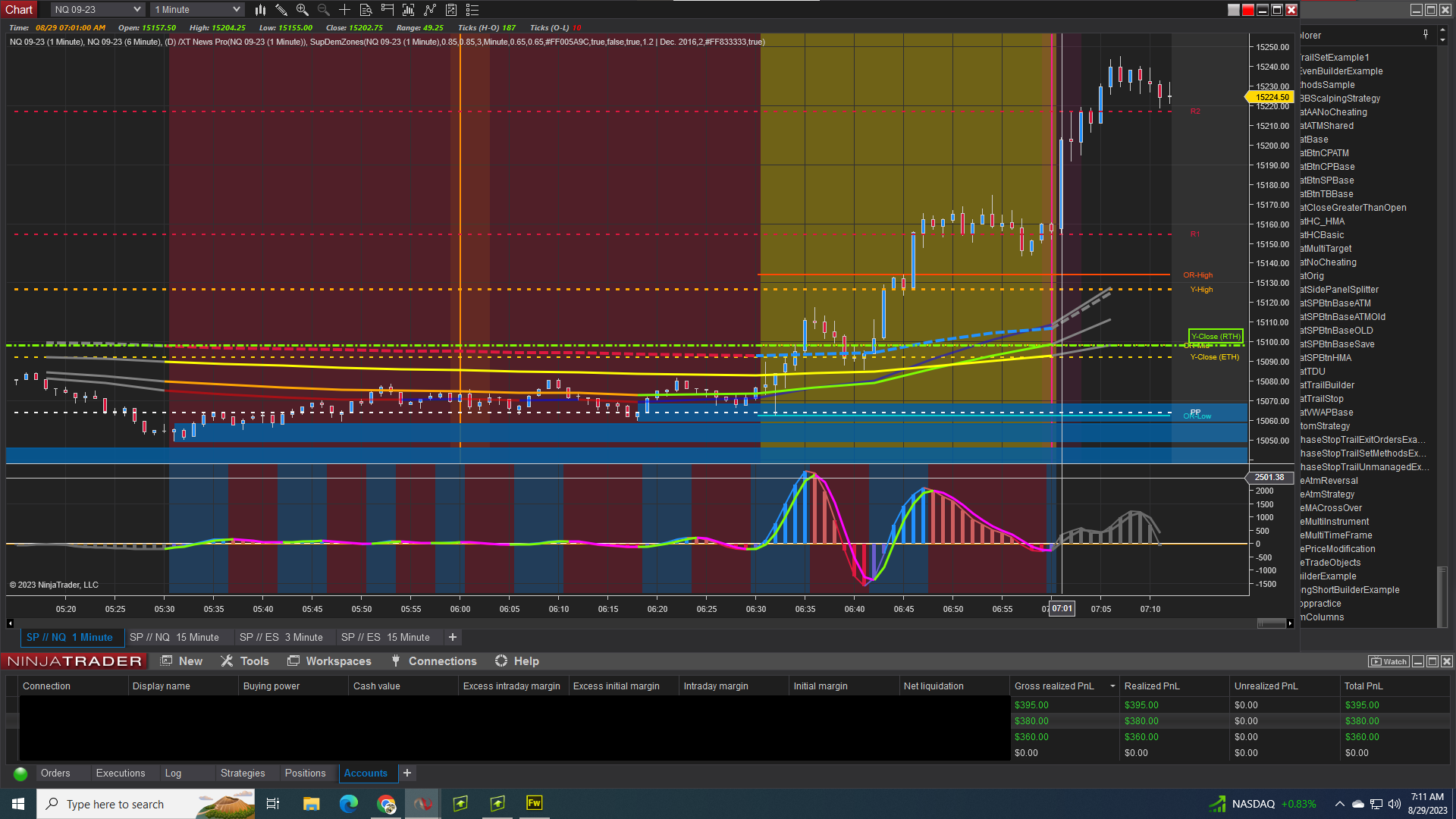Launch Microsoft Edge from the taskbar

[349, 804]
